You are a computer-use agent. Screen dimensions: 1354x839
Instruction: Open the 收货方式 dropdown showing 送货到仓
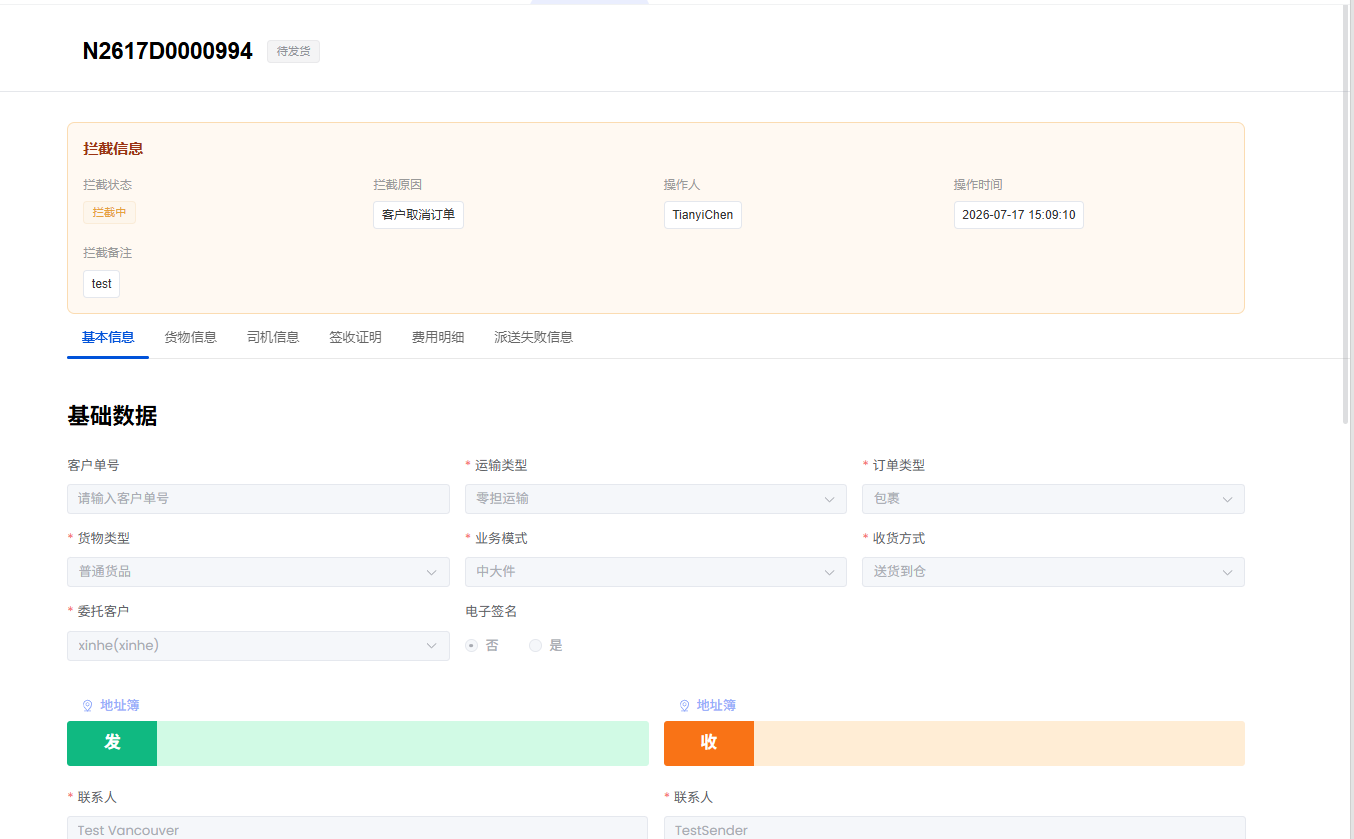tap(1053, 572)
